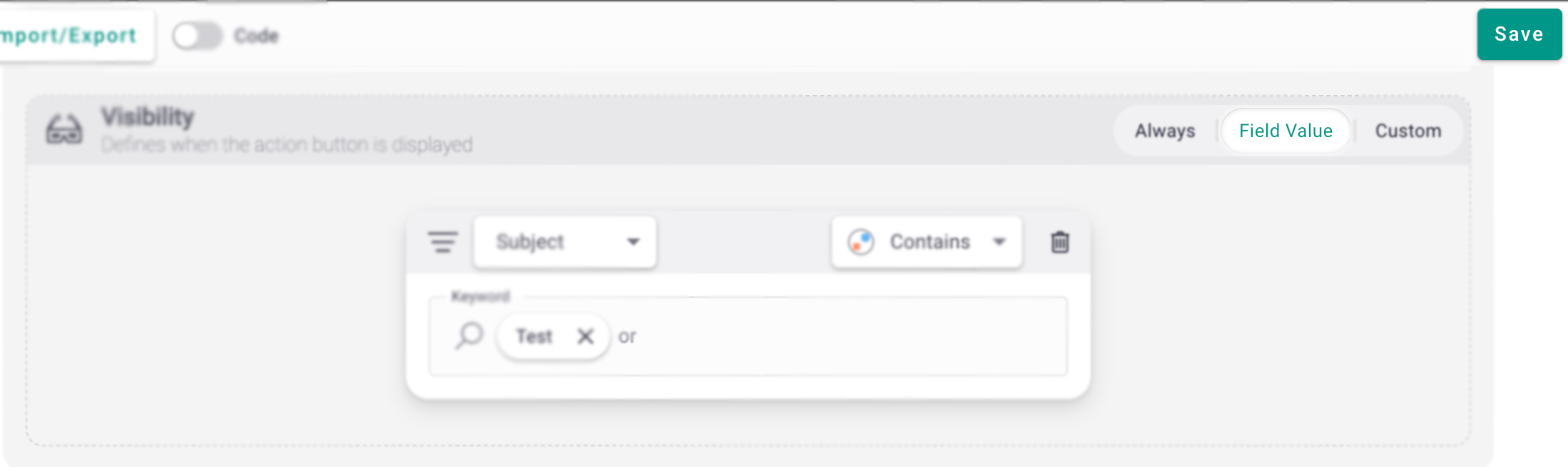Open the Import/Export button
The width and height of the screenshot is (1568, 467).
click(71, 36)
